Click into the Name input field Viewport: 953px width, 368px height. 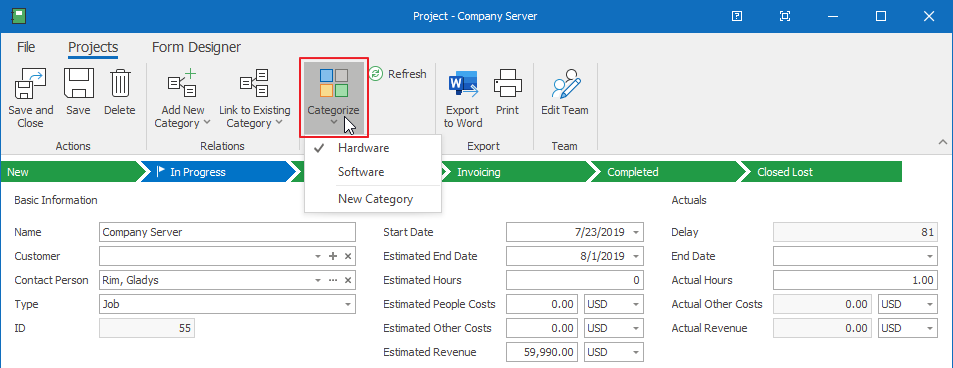point(227,232)
